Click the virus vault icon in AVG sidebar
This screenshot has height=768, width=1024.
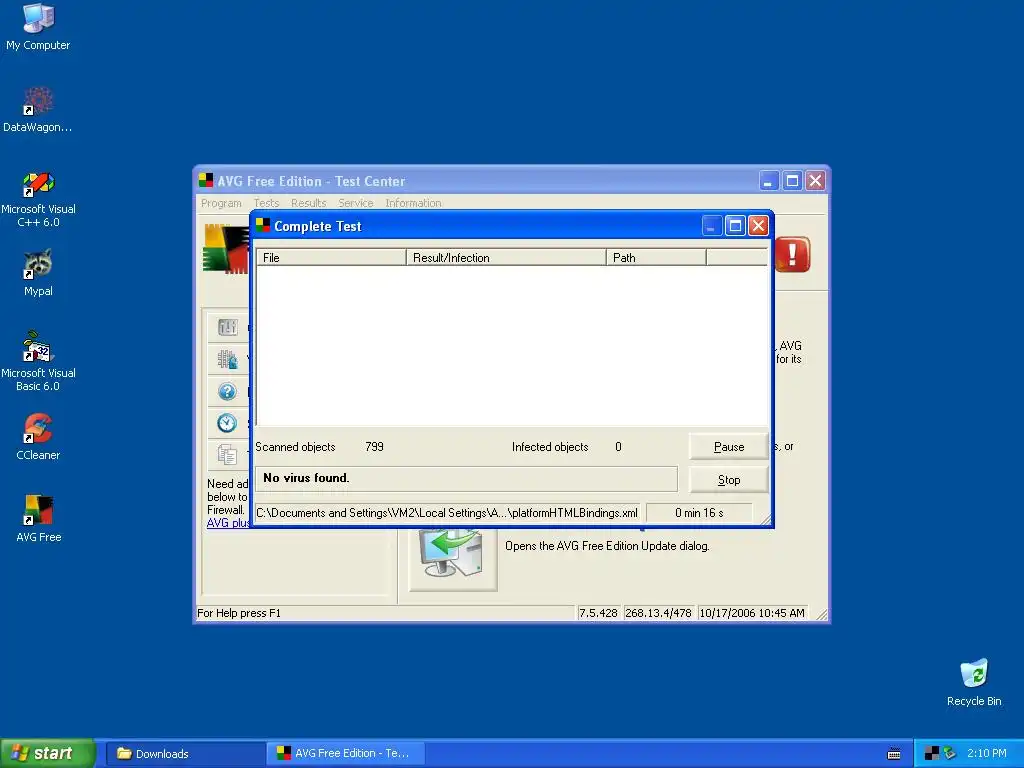(227, 359)
